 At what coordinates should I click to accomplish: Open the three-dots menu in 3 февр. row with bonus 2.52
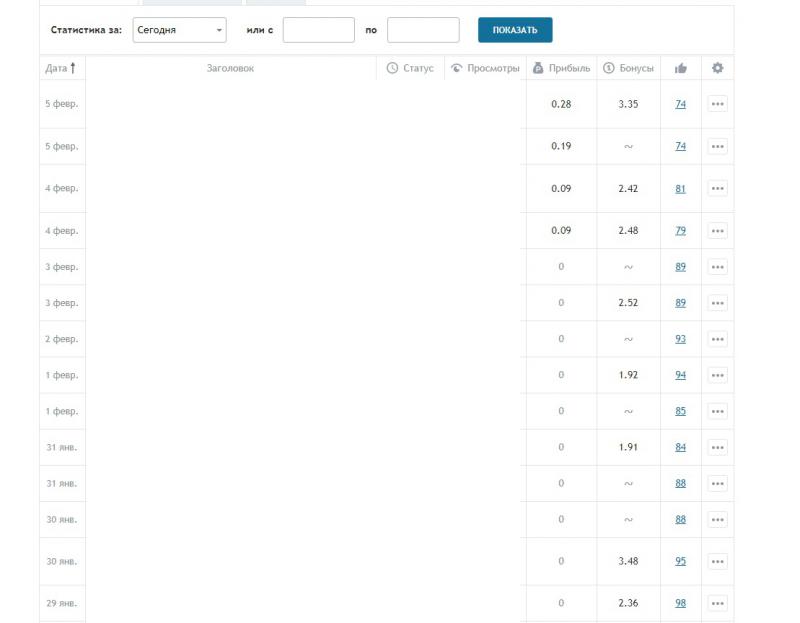coord(717,303)
